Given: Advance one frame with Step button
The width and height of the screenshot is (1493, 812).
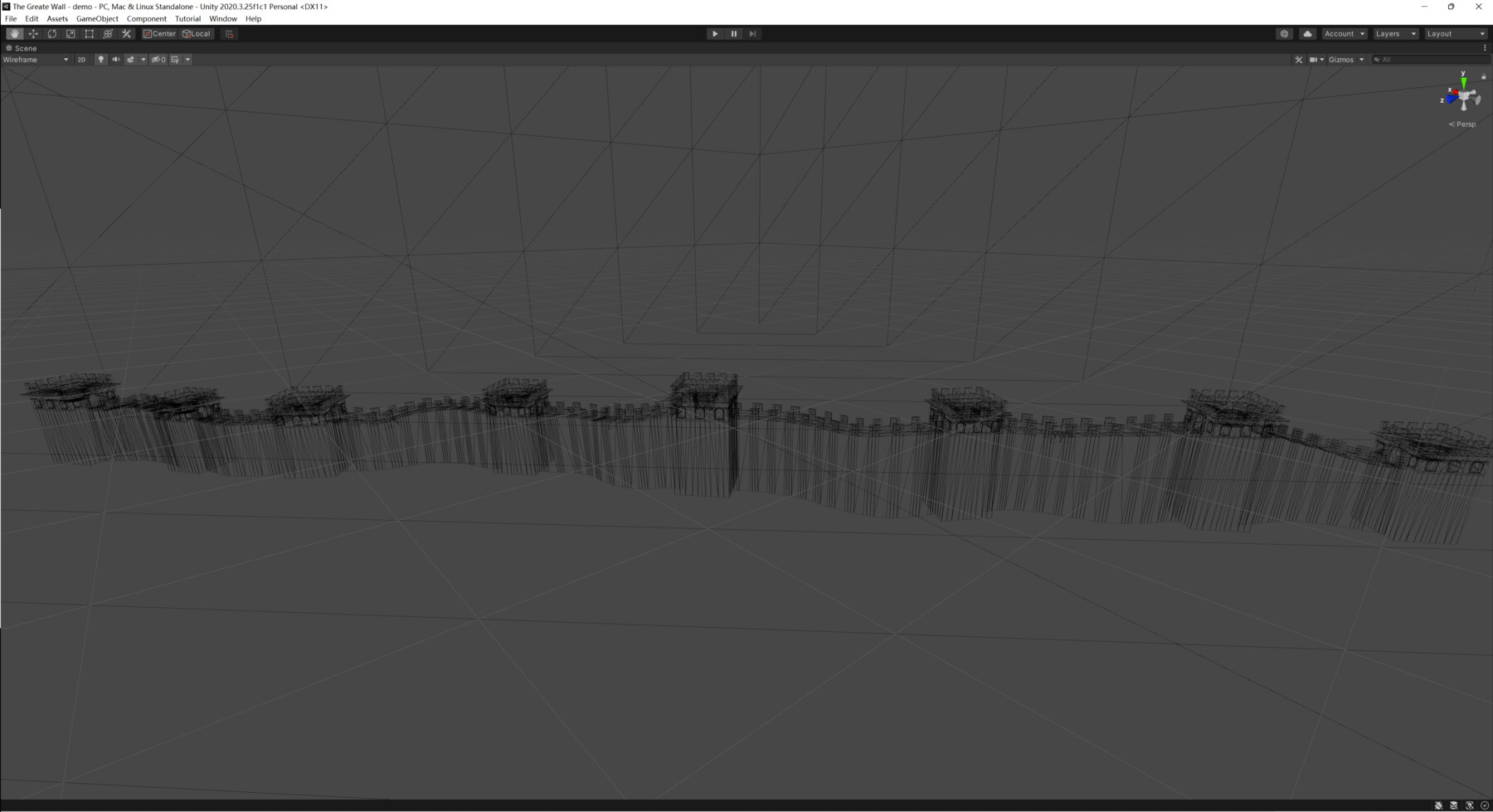Looking at the screenshot, I should click(753, 34).
